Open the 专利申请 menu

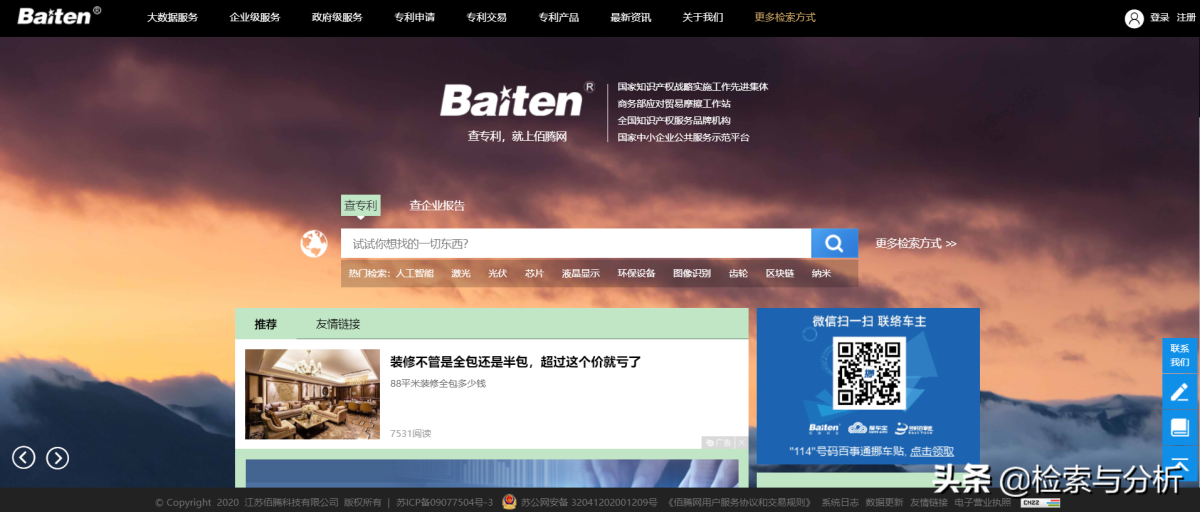click(x=414, y=18)
